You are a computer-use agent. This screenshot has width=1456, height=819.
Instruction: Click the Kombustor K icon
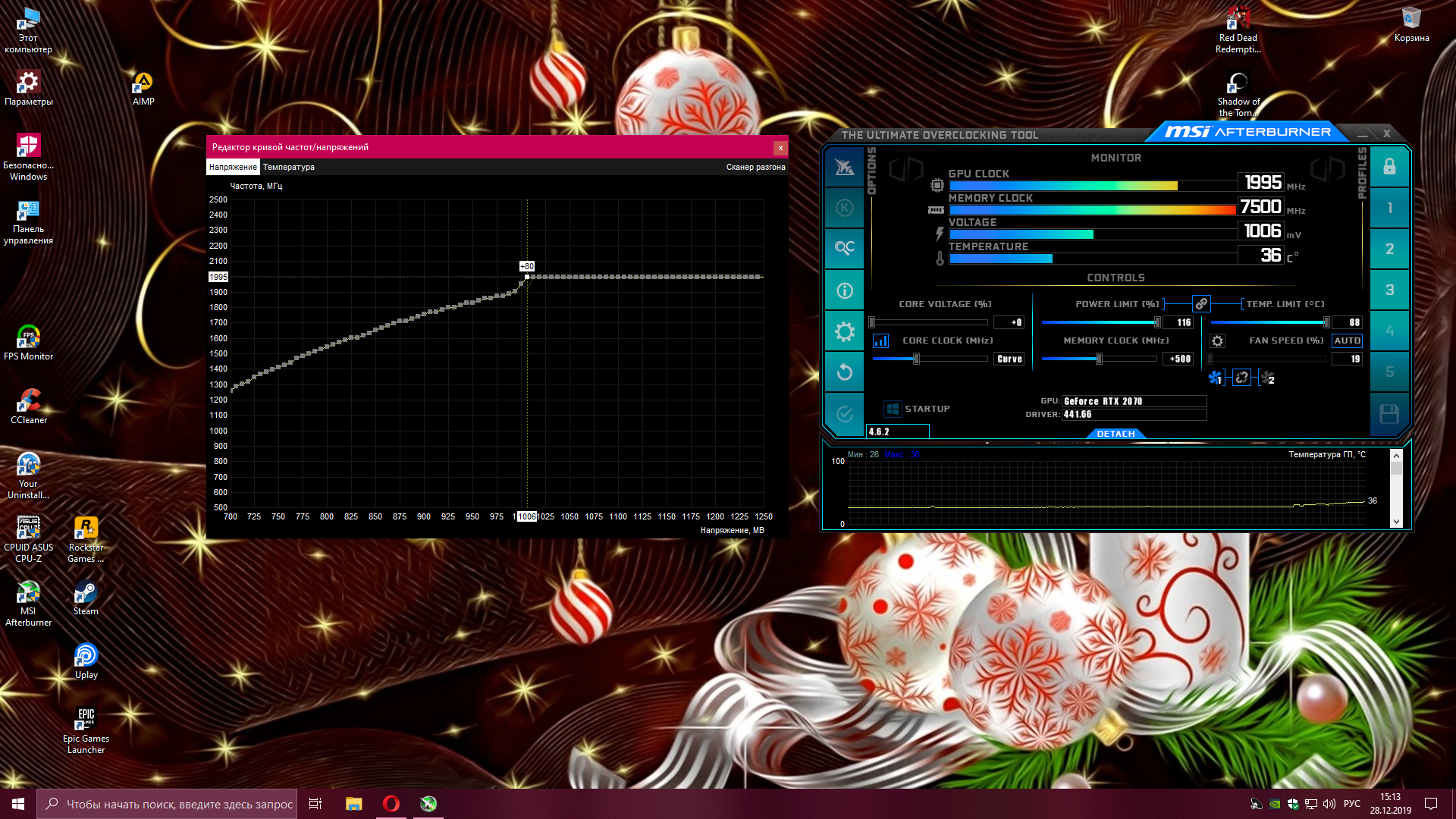pos(844,208)
